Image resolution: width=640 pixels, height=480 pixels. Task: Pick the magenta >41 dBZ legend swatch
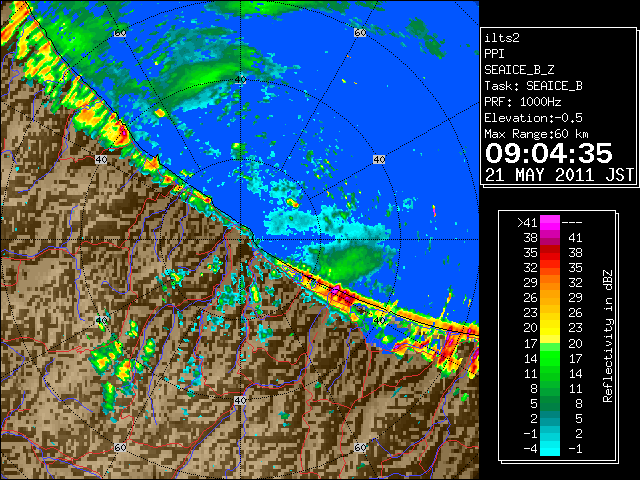550,223
